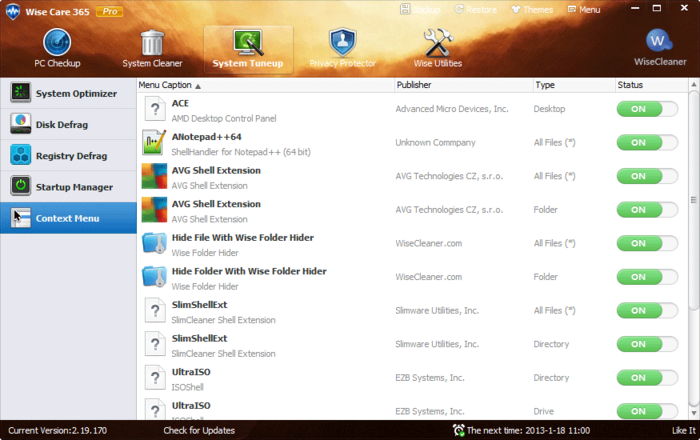This screenshot has height=440, width=700.
Task: Click the ACE question mark file icon
Action: pos(155,109)
